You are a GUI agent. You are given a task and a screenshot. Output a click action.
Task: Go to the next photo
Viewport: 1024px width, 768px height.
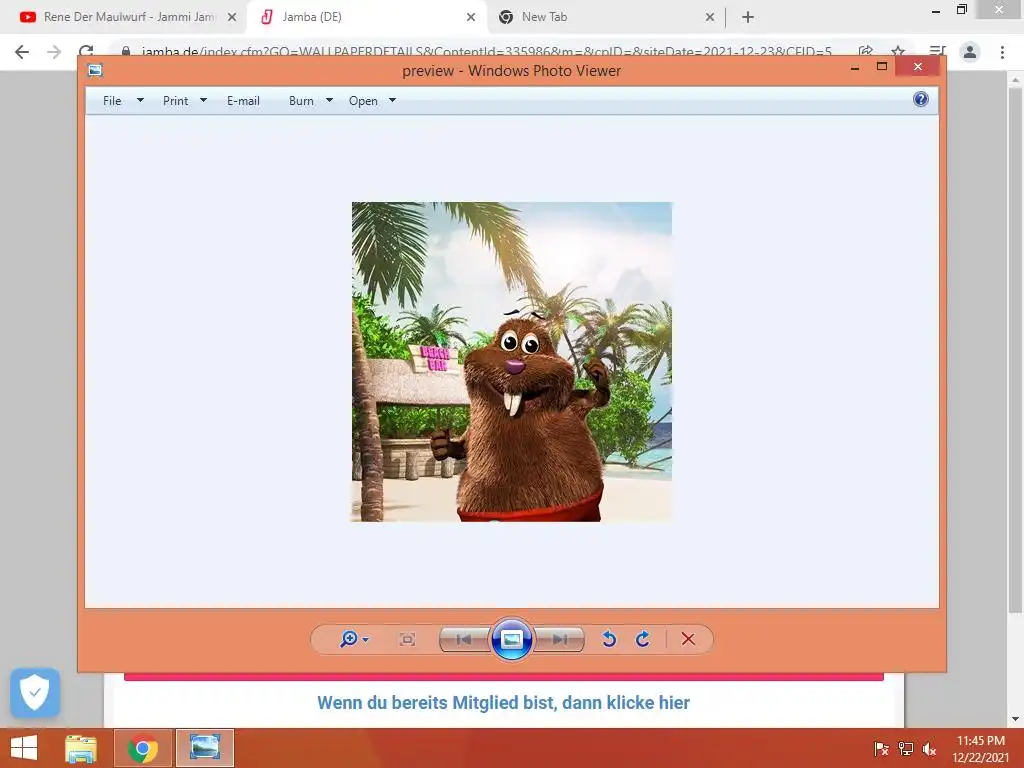click(560, 639)
